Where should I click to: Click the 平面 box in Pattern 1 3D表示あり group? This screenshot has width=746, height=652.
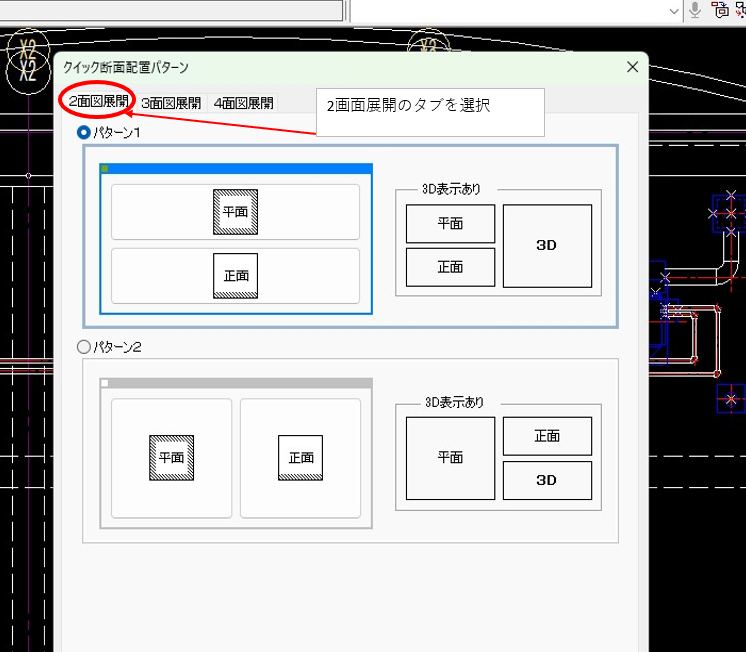(451, 224)
